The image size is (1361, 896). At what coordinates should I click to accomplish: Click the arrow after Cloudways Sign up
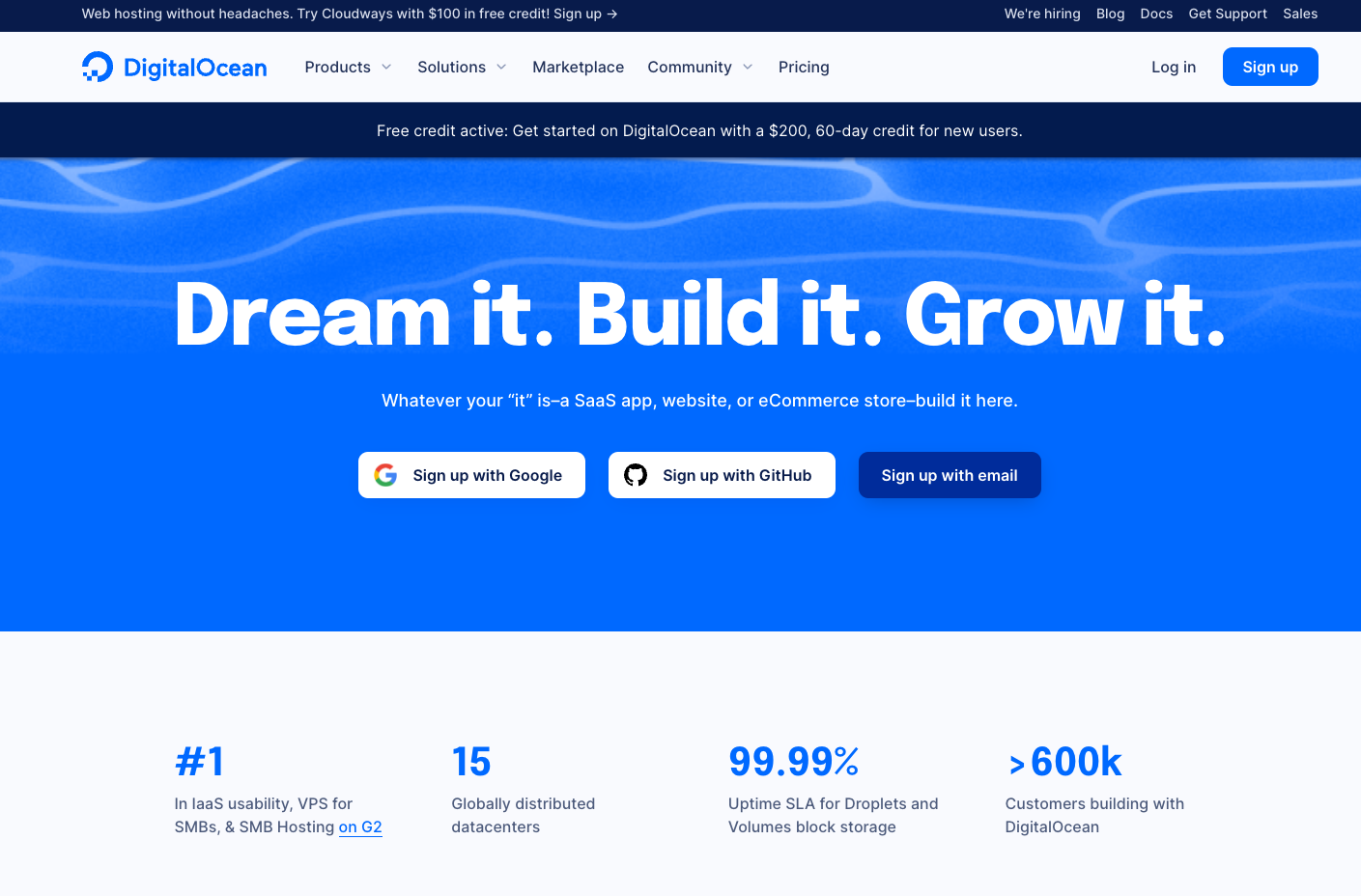coord(612,14)
